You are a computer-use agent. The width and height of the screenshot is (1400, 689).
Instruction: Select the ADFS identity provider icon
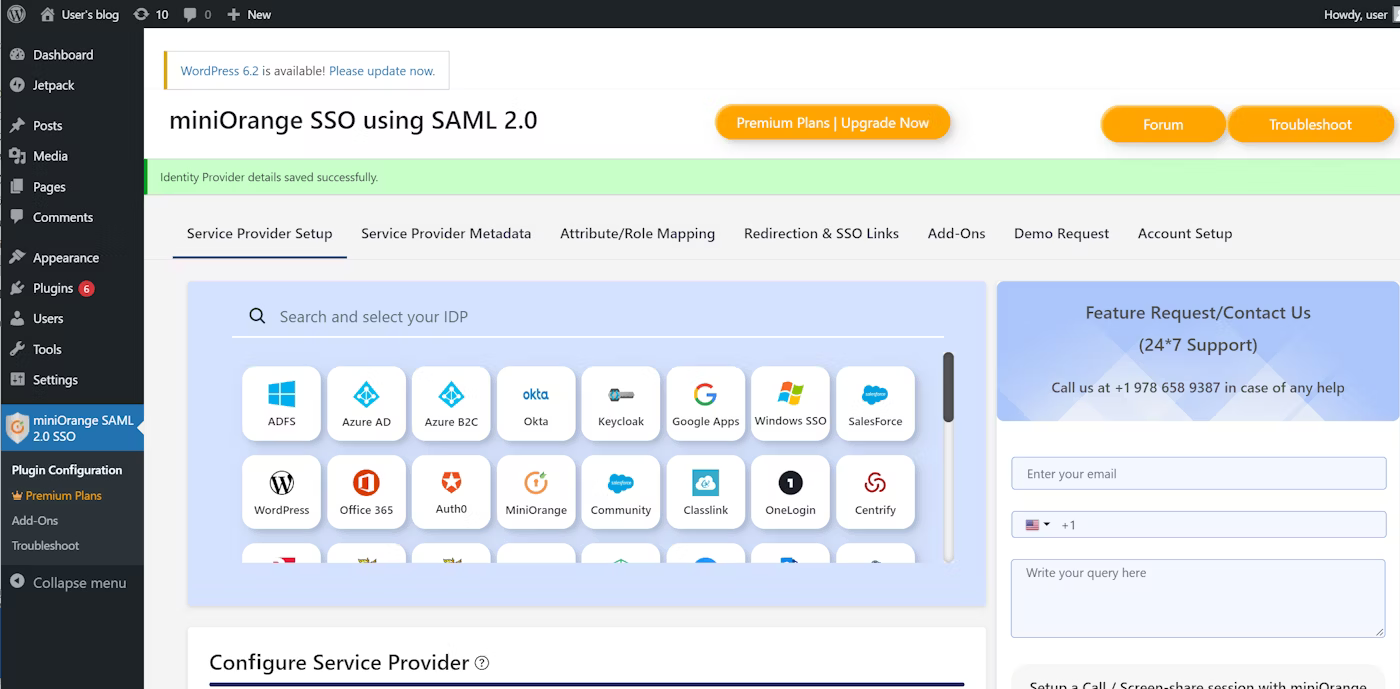[281, 403]
